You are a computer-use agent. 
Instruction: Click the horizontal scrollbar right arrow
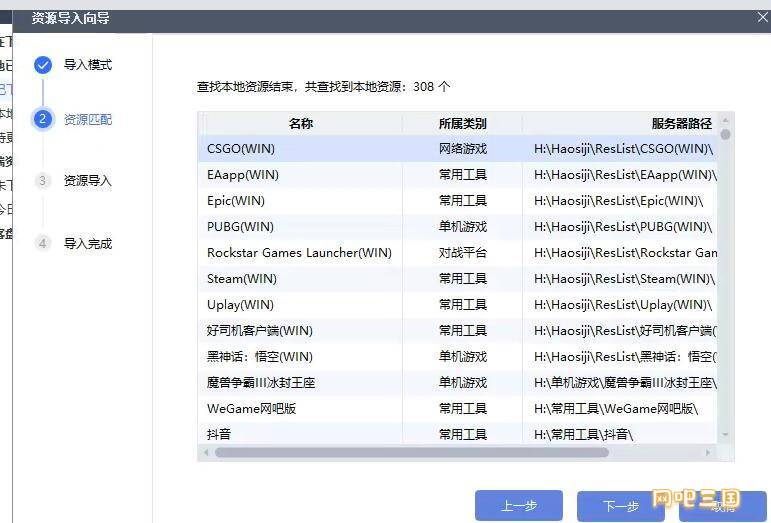[x=708, y=452]
